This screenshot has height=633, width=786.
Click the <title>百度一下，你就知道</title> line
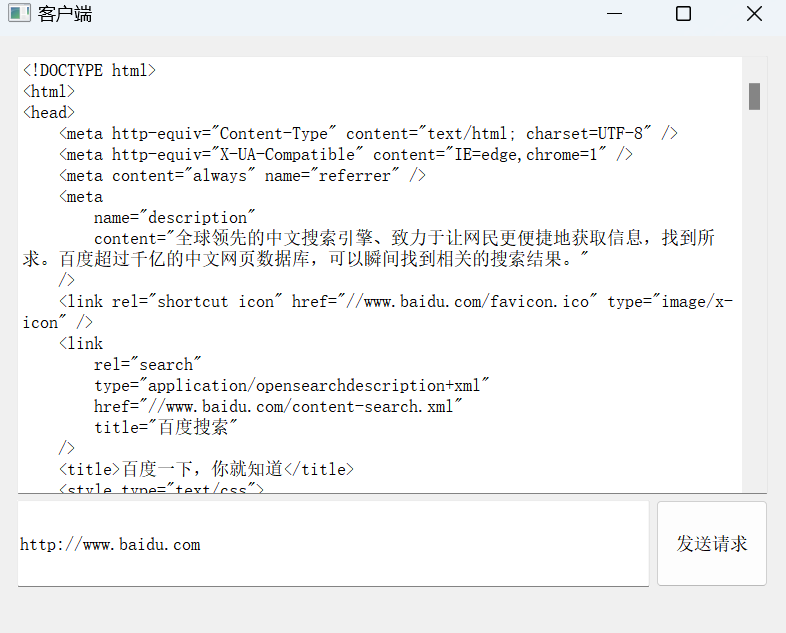coord(207,469)
